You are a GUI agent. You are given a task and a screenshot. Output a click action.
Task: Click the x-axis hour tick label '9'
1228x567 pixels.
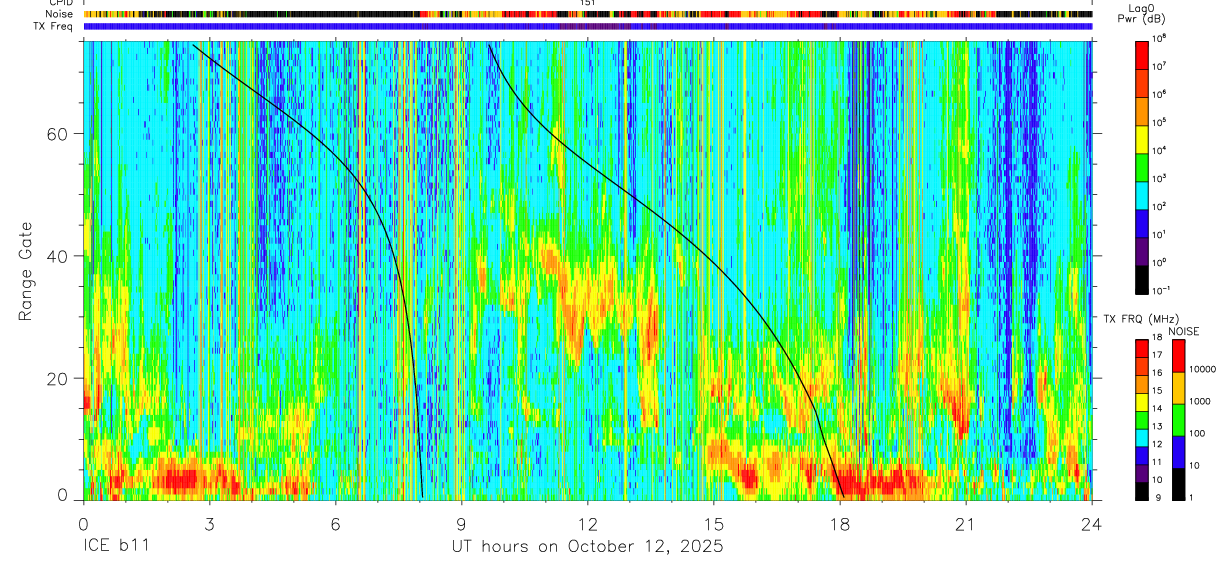(x=462, y=524)
